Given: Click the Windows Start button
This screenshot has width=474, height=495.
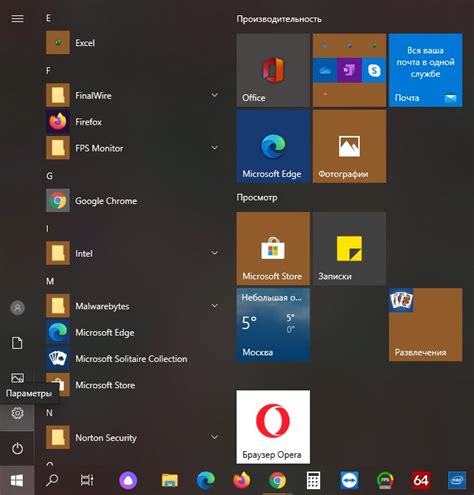Looking at the screenshot, I should [x=17, y=480].
